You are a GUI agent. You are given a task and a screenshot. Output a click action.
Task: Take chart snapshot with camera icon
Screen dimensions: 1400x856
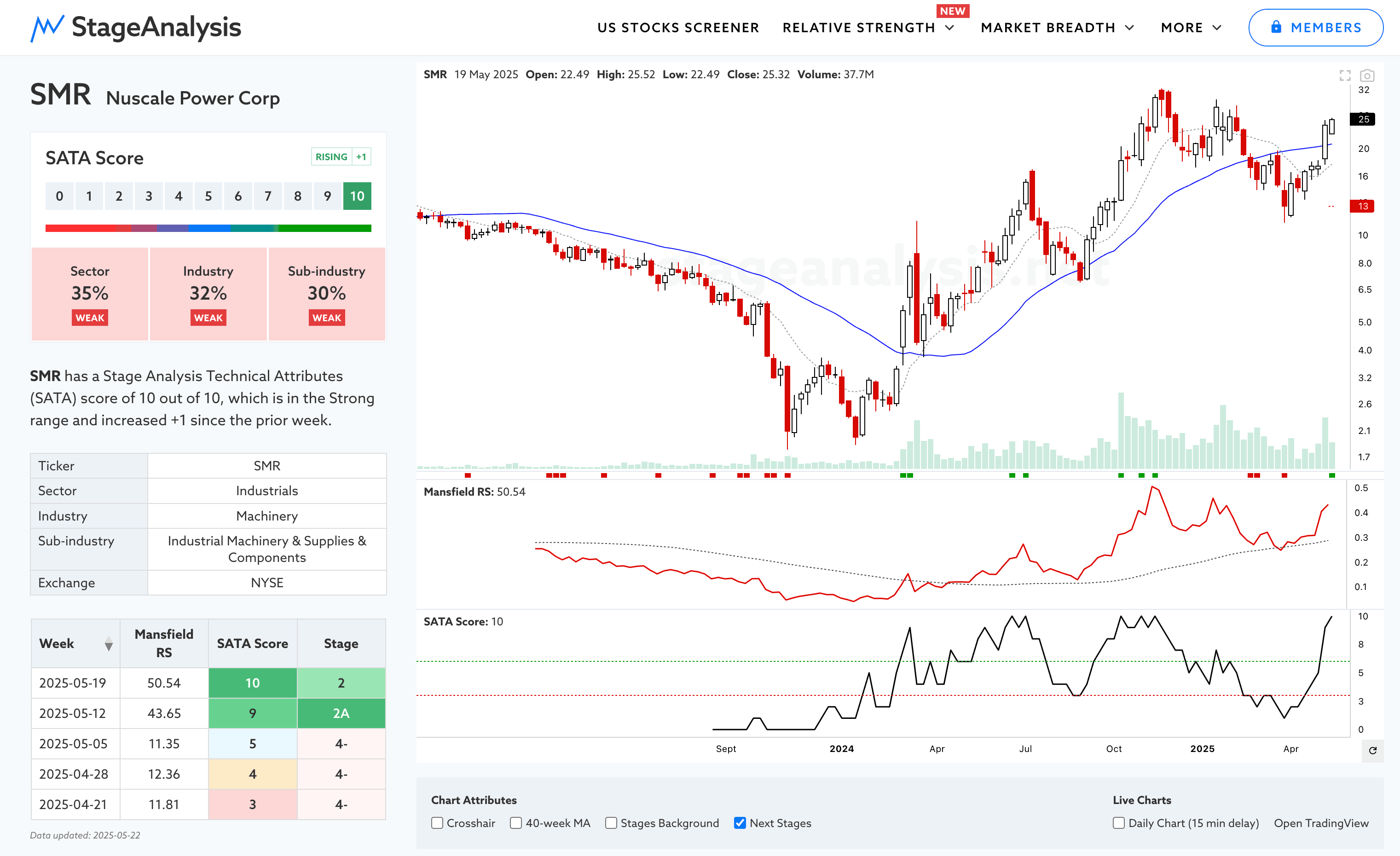(1367, 75)
